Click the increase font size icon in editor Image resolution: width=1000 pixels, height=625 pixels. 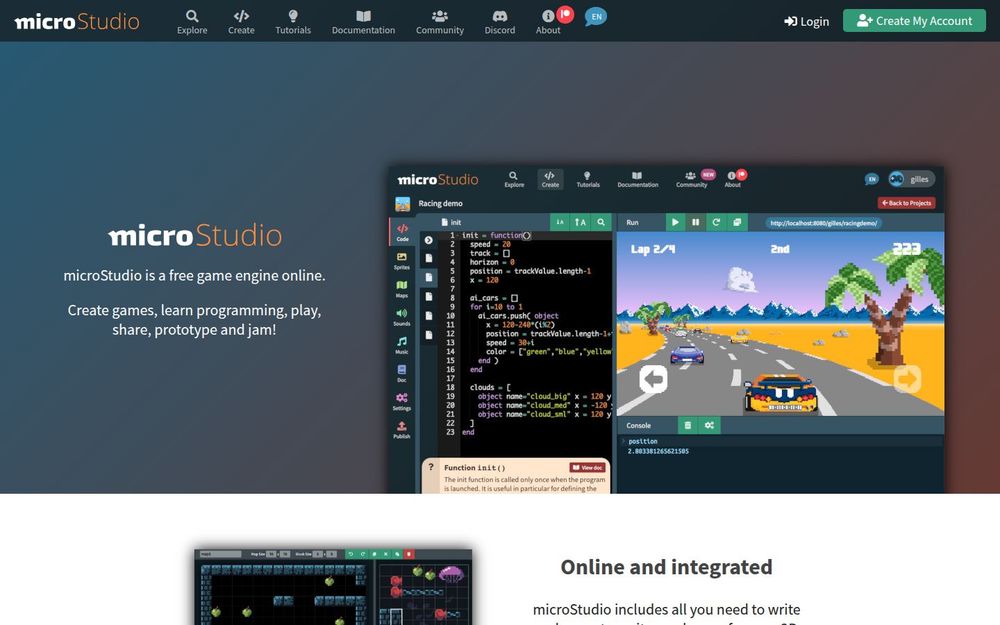pos(580,222)
